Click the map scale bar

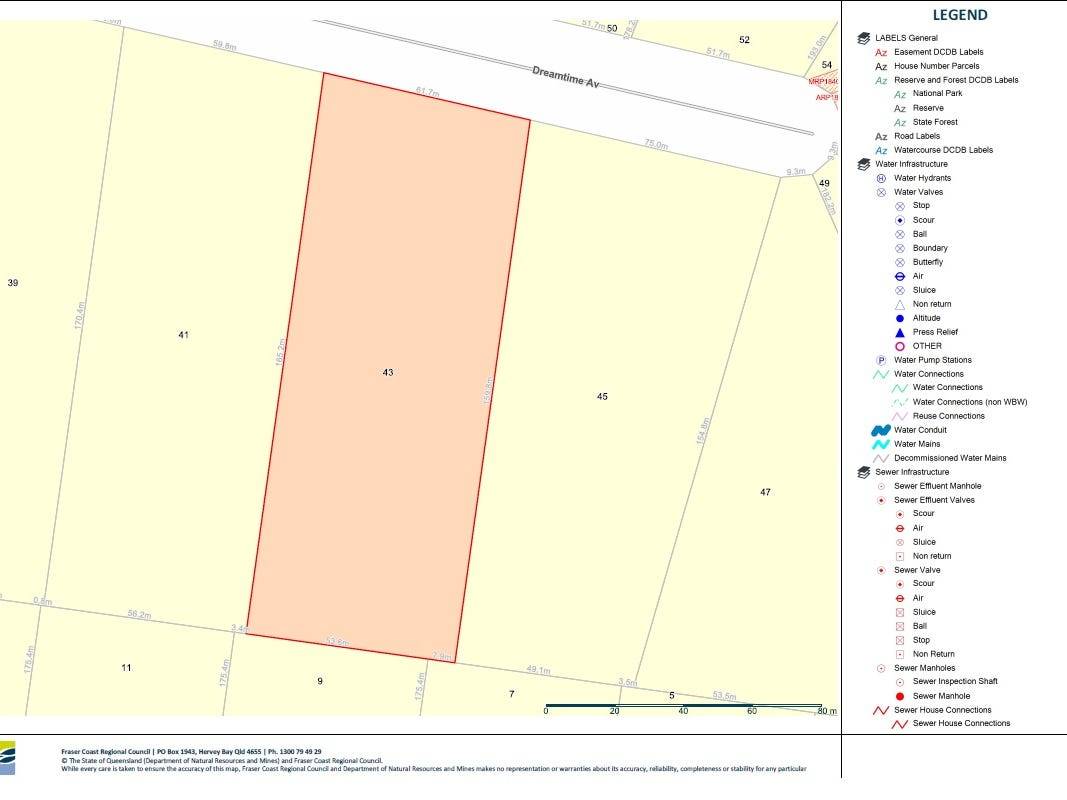point(683,705)
